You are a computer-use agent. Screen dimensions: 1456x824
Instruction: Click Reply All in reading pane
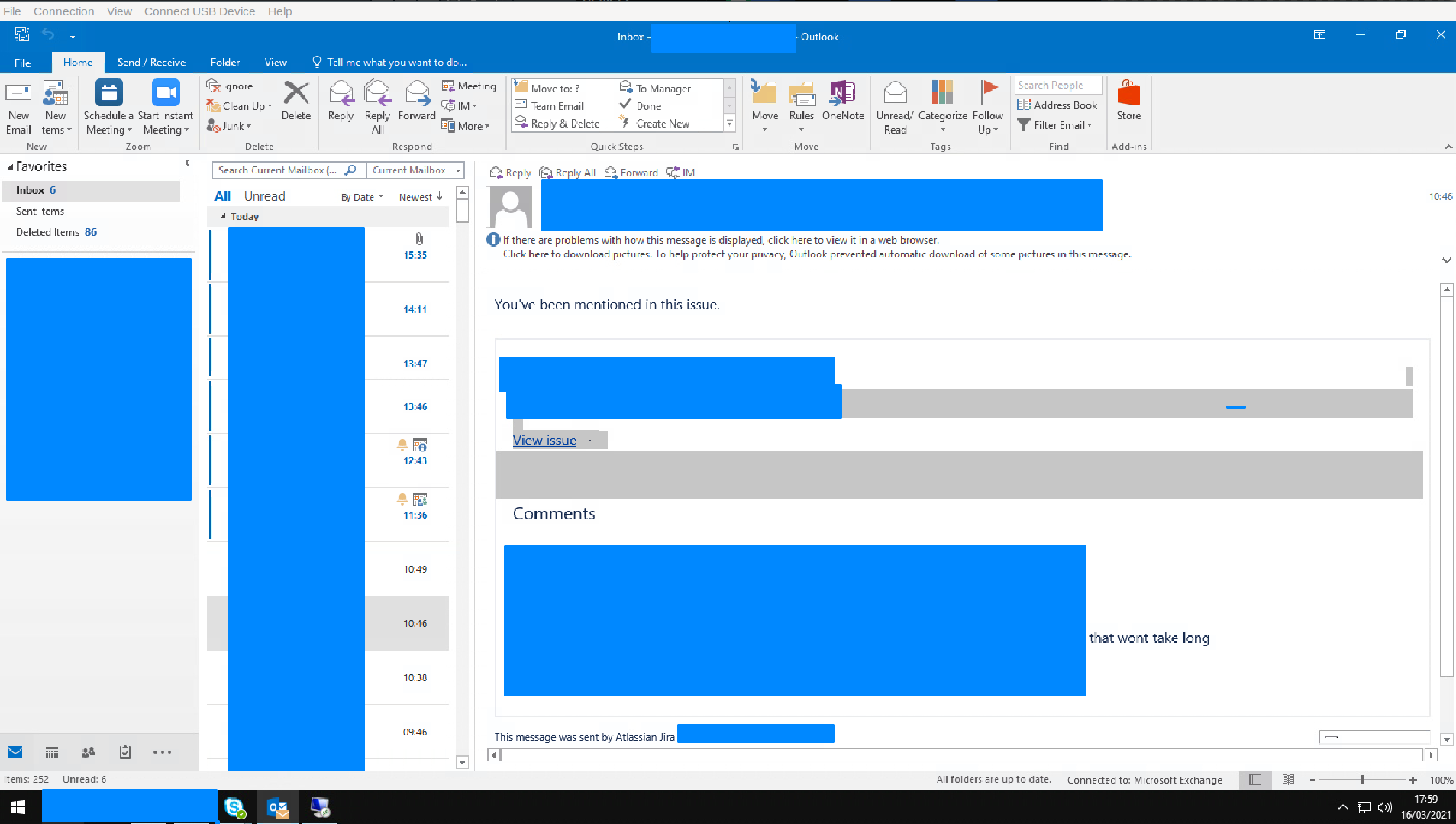pyautogui.click(x=567, y=173)
